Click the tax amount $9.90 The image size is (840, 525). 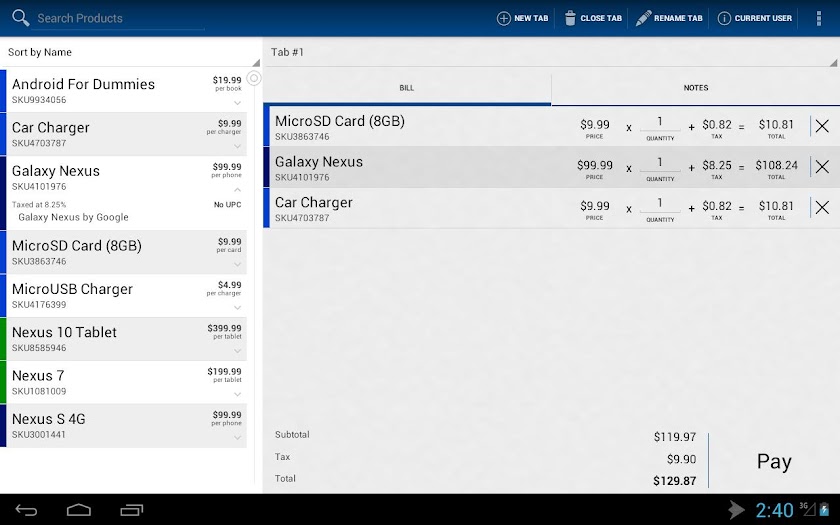pos(681,459)
